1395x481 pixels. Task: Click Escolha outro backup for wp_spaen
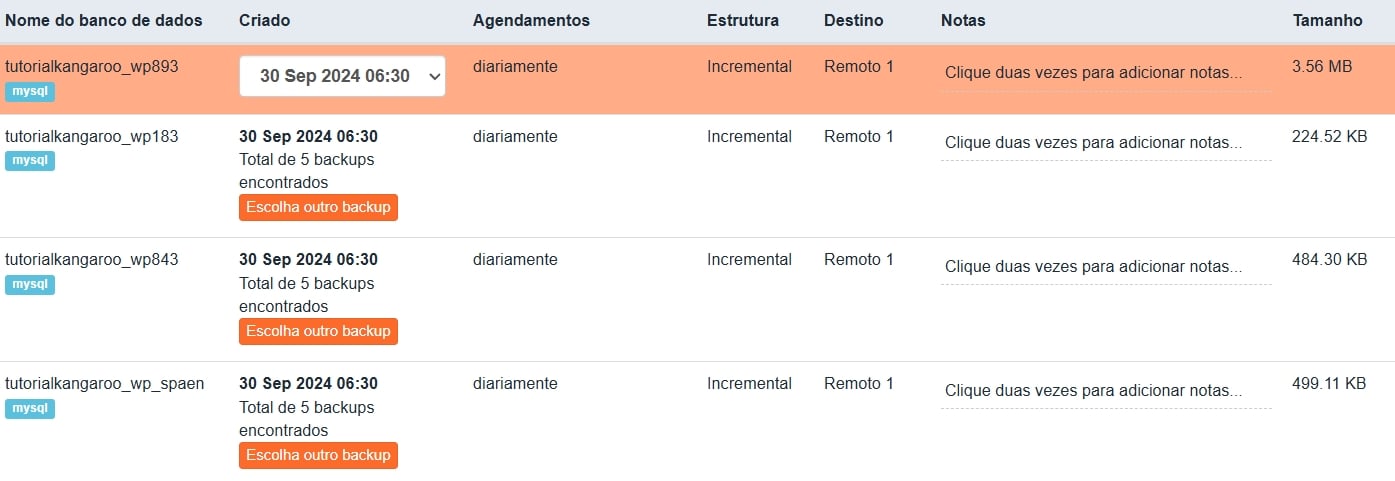318,455
